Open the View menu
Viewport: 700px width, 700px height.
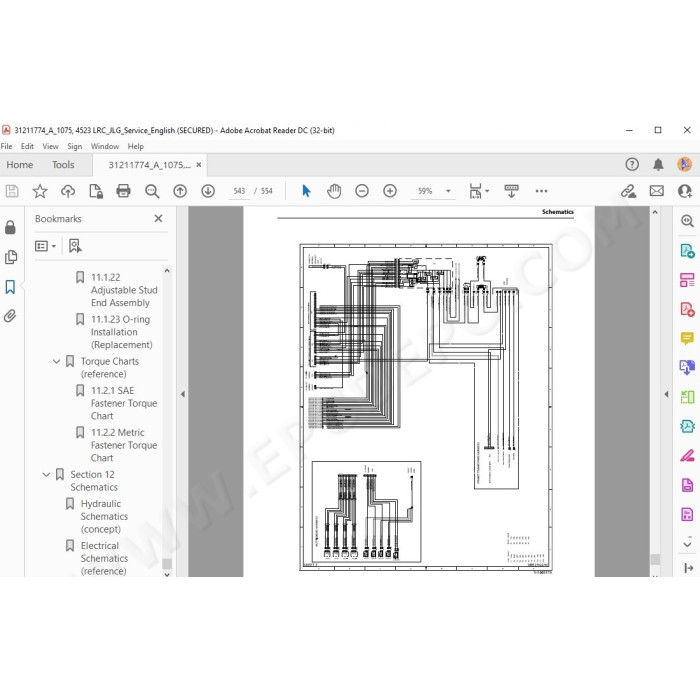click(x=50, y=146)
